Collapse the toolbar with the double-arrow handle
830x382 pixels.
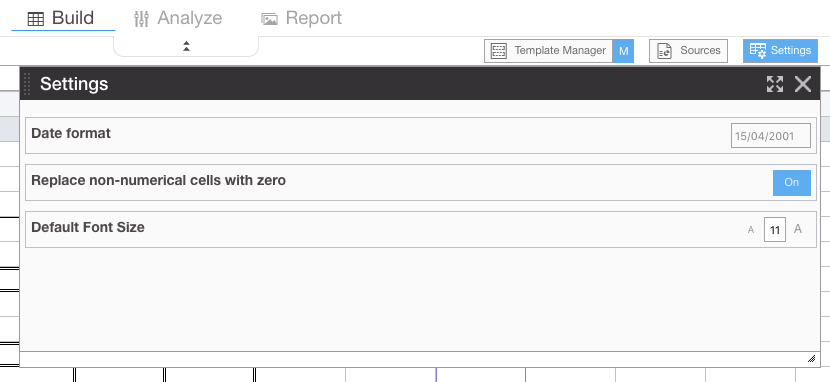186,46
